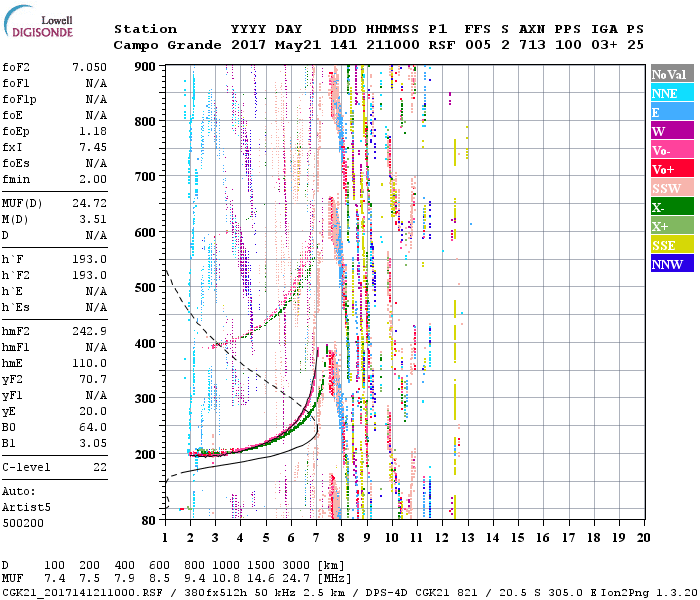
Task: Click the 900 km height axis label
Action: click(145, 67)
